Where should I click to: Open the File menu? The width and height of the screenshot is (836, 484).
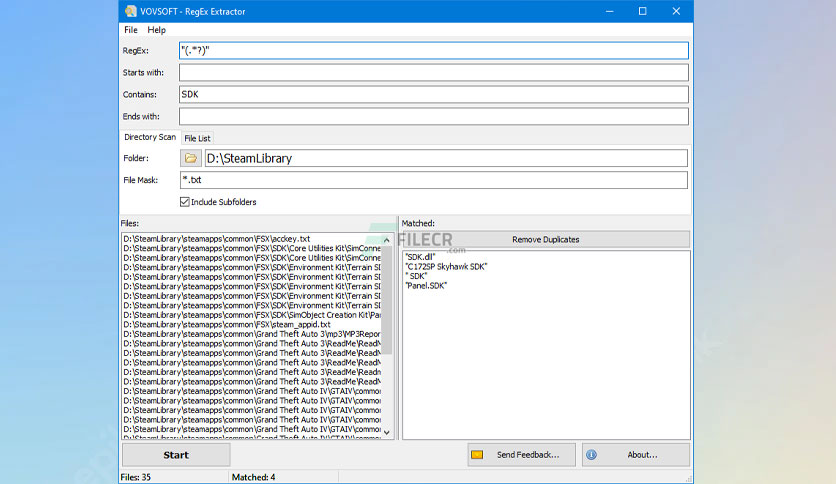click(131, 30)
